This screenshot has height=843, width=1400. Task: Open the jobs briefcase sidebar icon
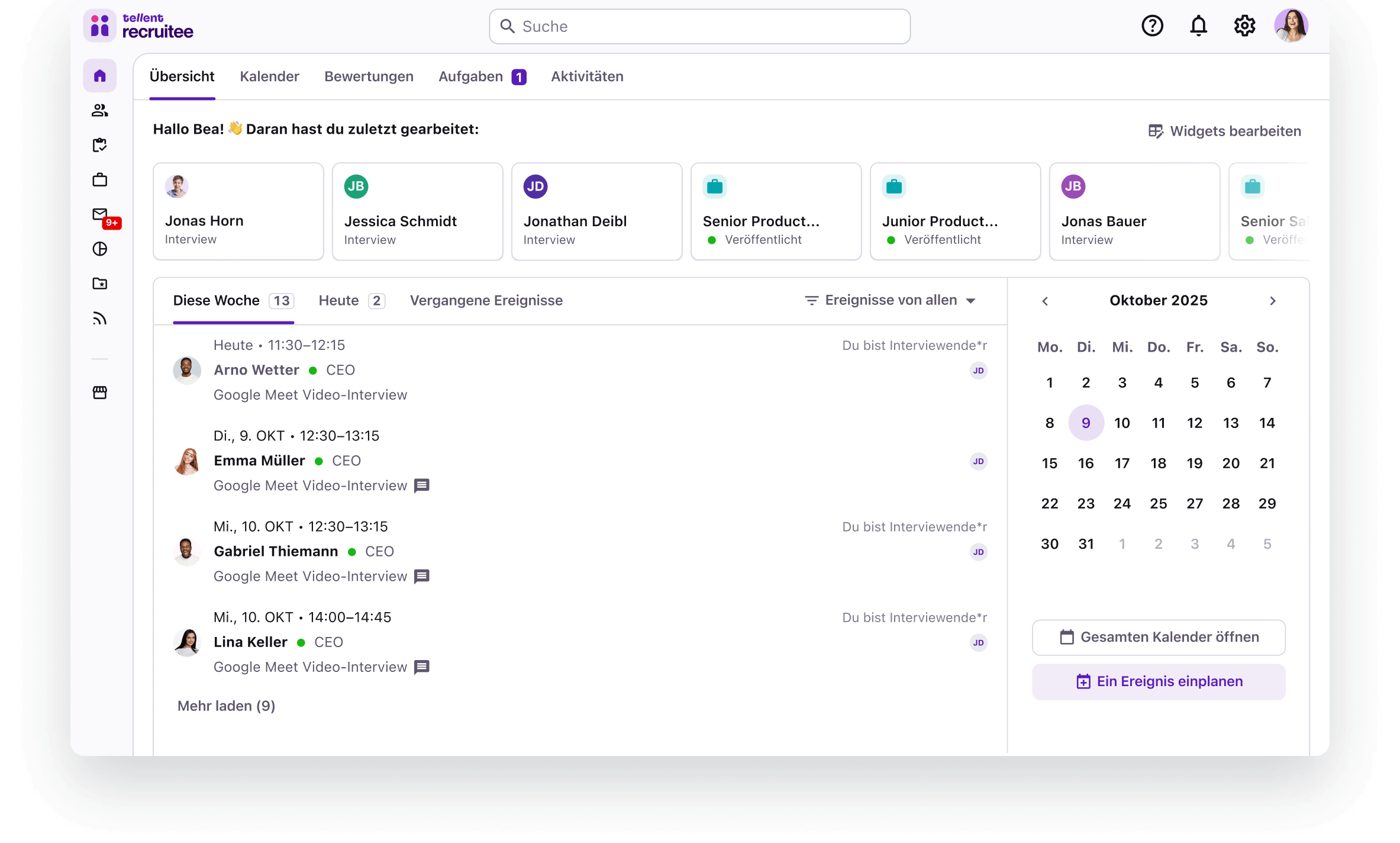click(99, 179)
